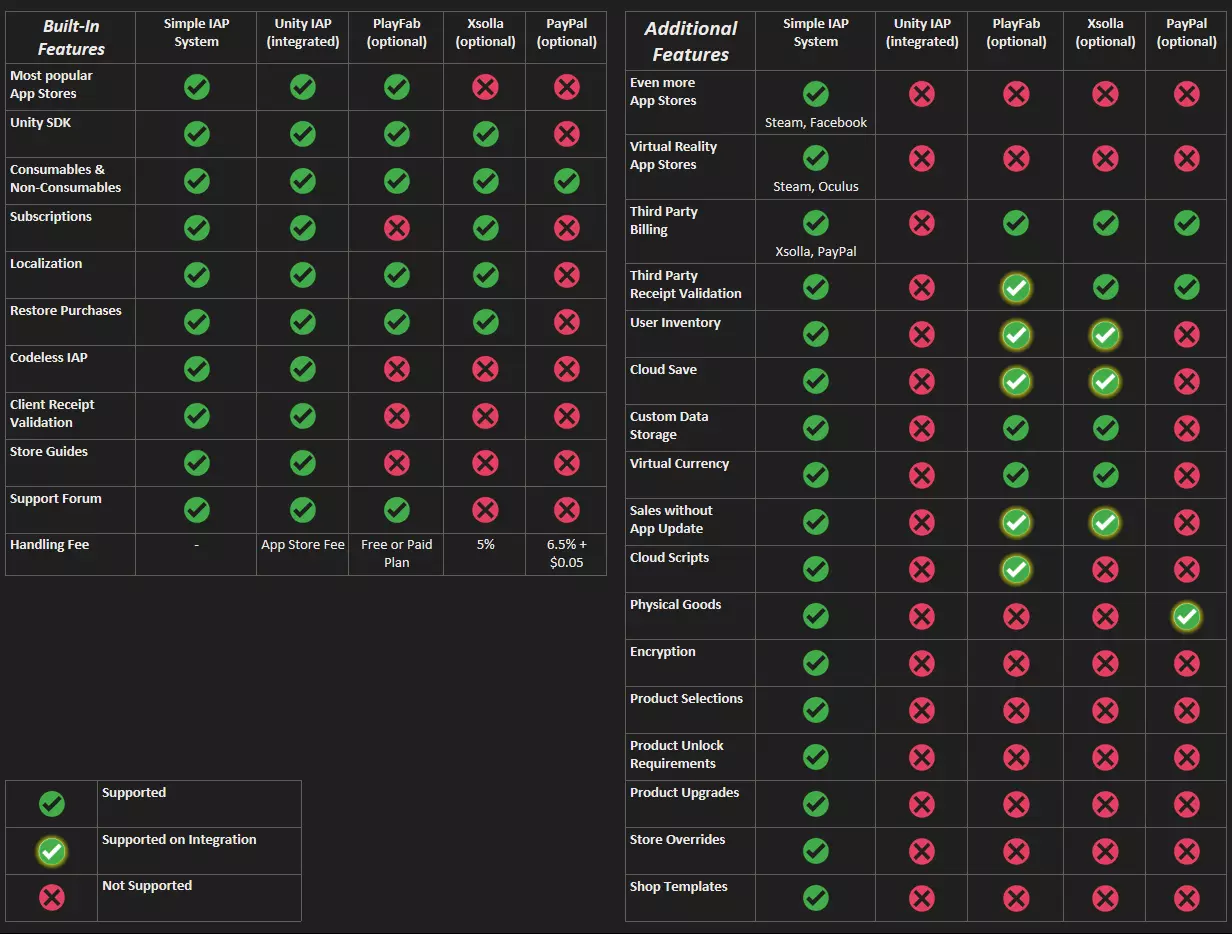Click the legend's Supported on Integration icon

pyautogui.click(x=52, y=852)
